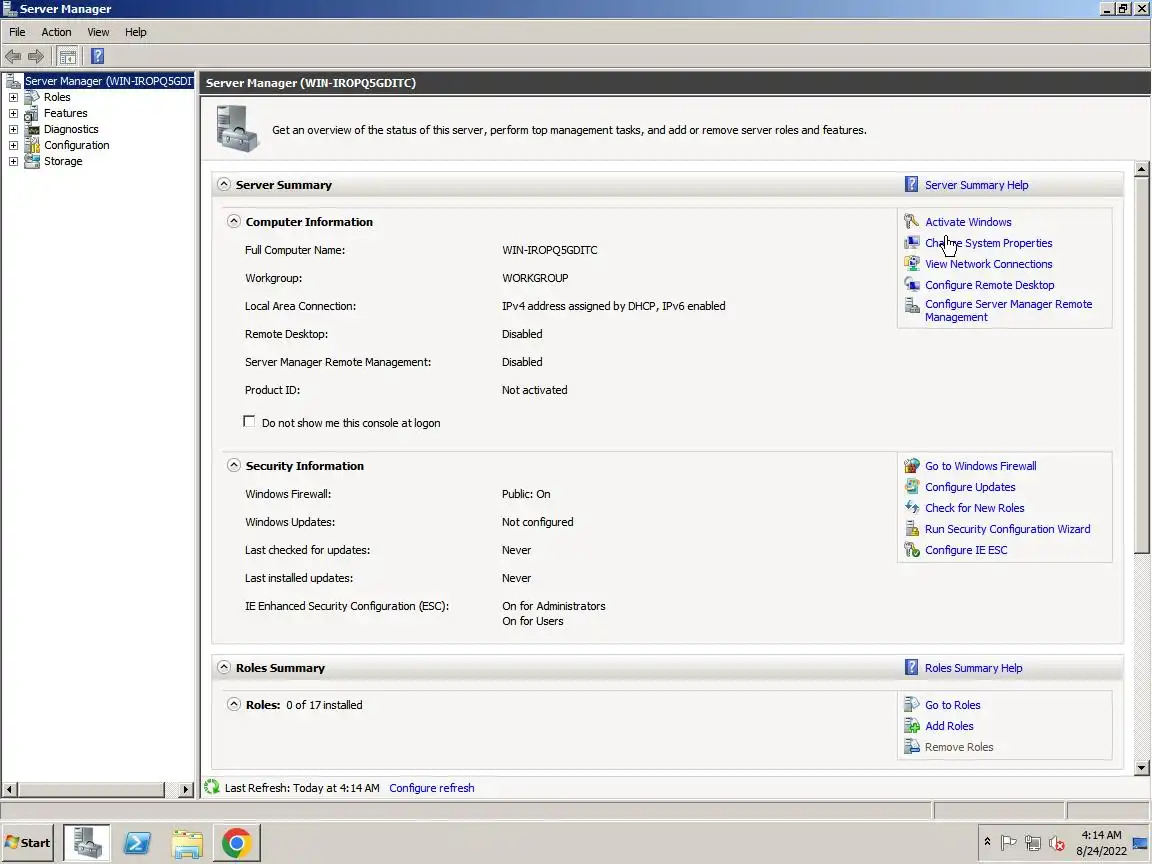Image resolution: width=1152 pixels, height=864 pixels.
Task: Open Windows Explorer folder in taskbar
Action: pyautogui.click(x=187, y=843)
